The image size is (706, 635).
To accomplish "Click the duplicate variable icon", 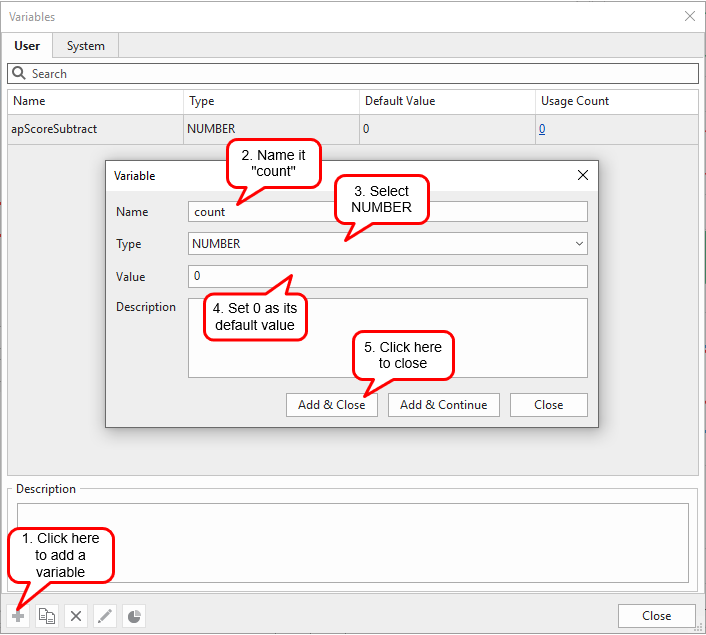I will point(47,616).
